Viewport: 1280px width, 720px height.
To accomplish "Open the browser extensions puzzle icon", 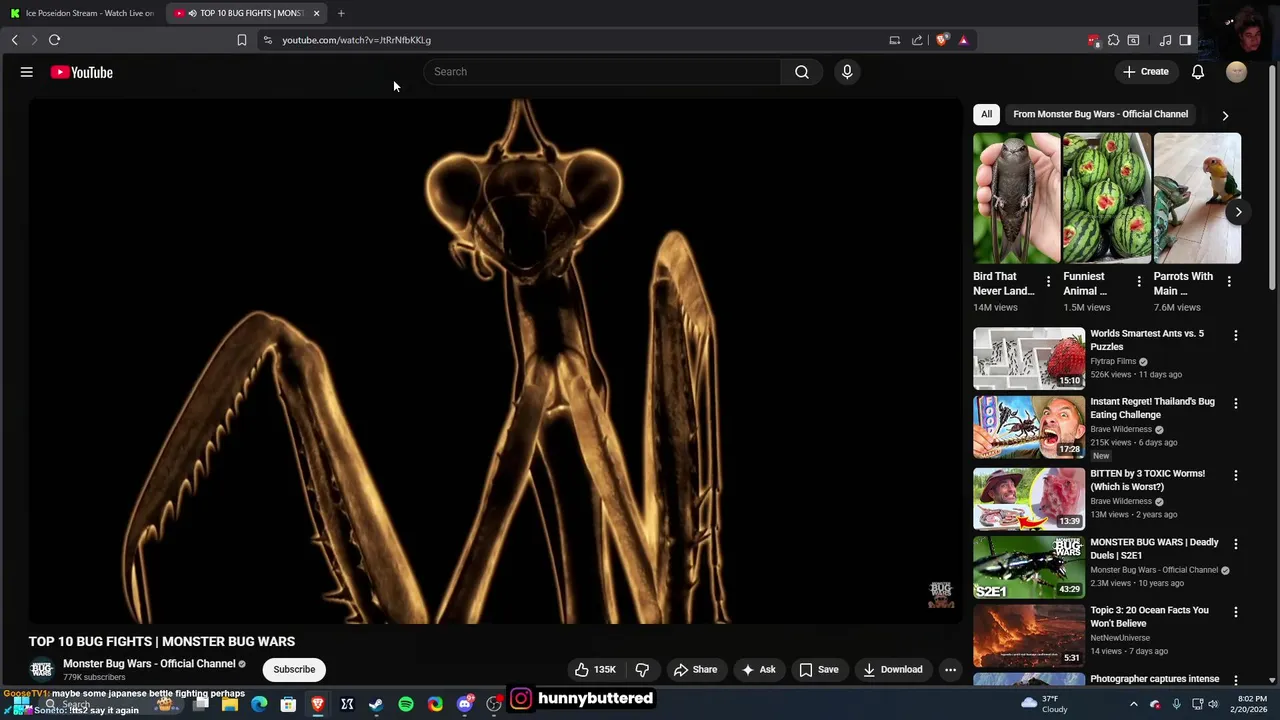I will coord(1113,40).
